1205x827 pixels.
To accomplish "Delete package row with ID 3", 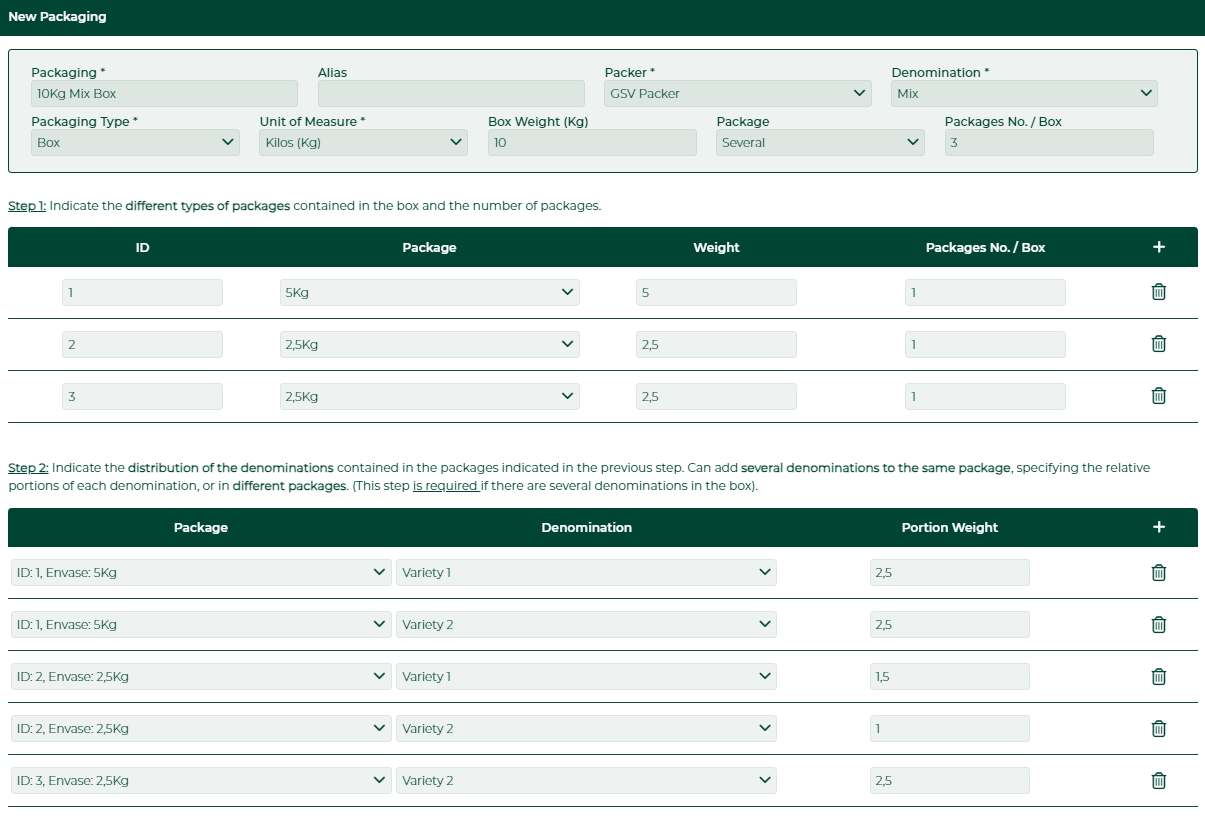I will click(x=1159, y=396).
